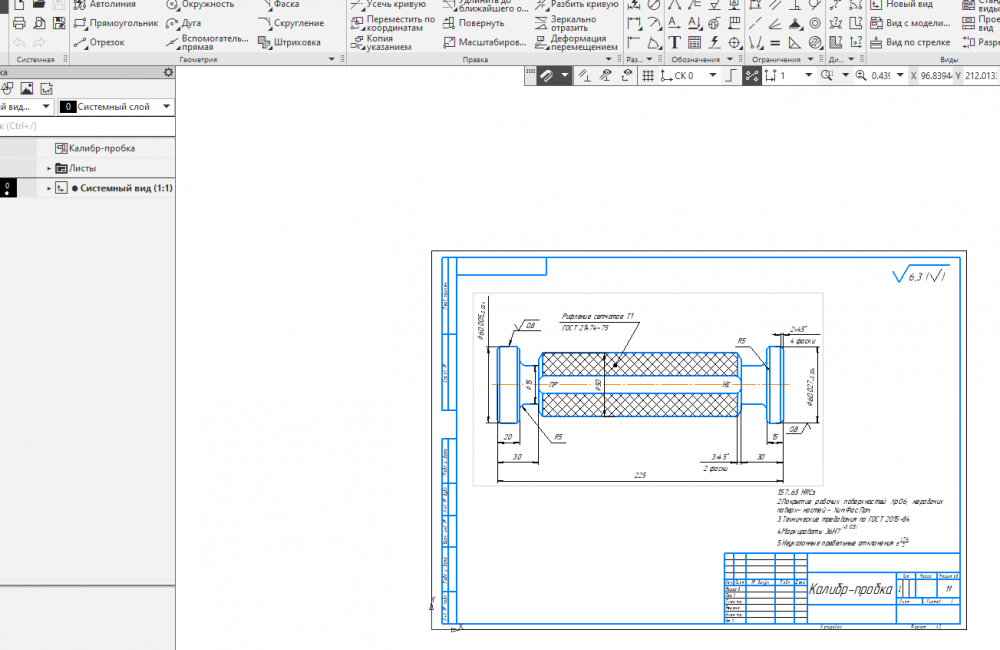Screen dimensions: 1000x650
Task: Click the Скругление fillet tool
Action: click(289, 23)
